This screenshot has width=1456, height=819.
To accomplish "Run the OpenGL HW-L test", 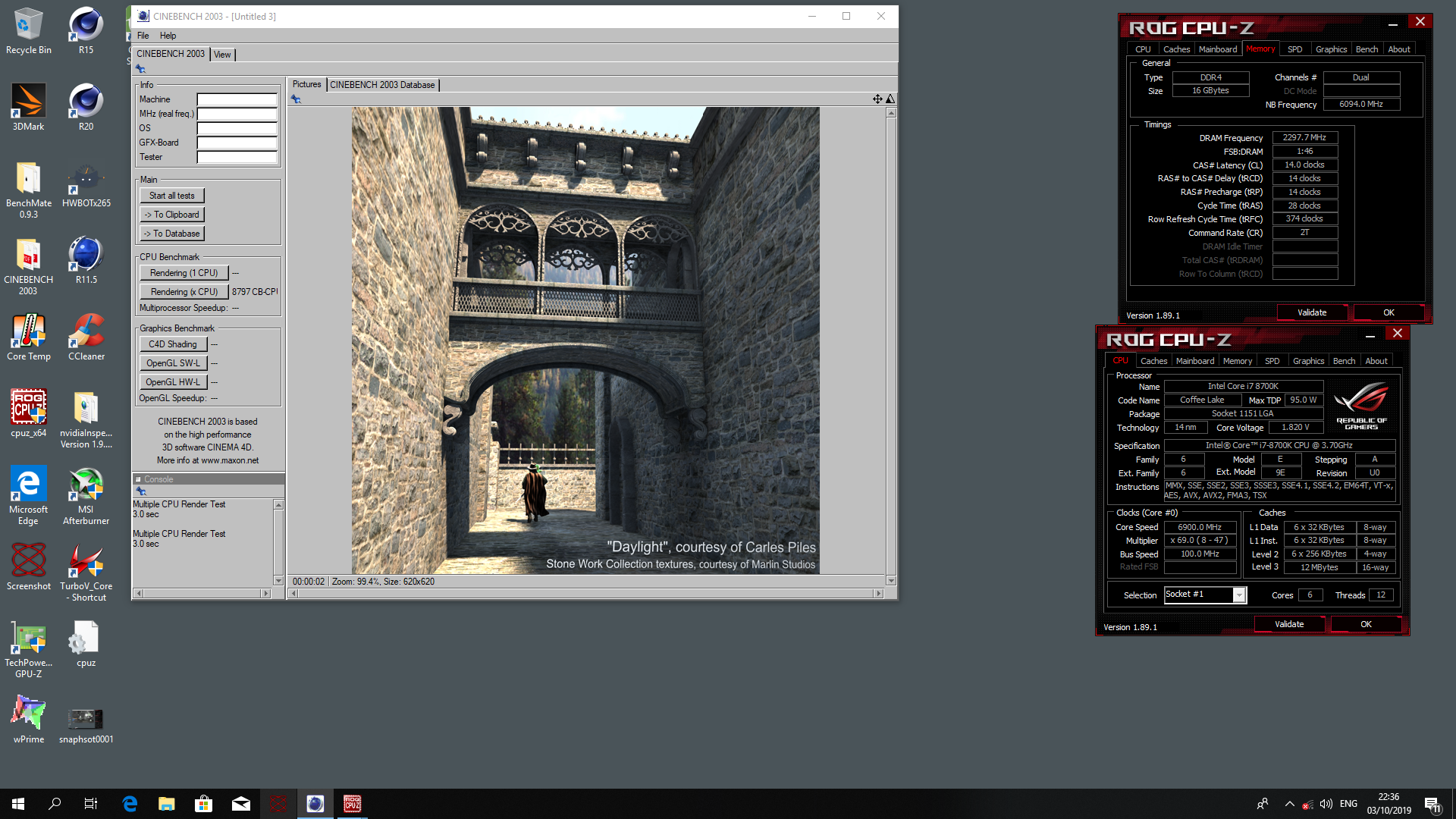I will tap(173, 382).
